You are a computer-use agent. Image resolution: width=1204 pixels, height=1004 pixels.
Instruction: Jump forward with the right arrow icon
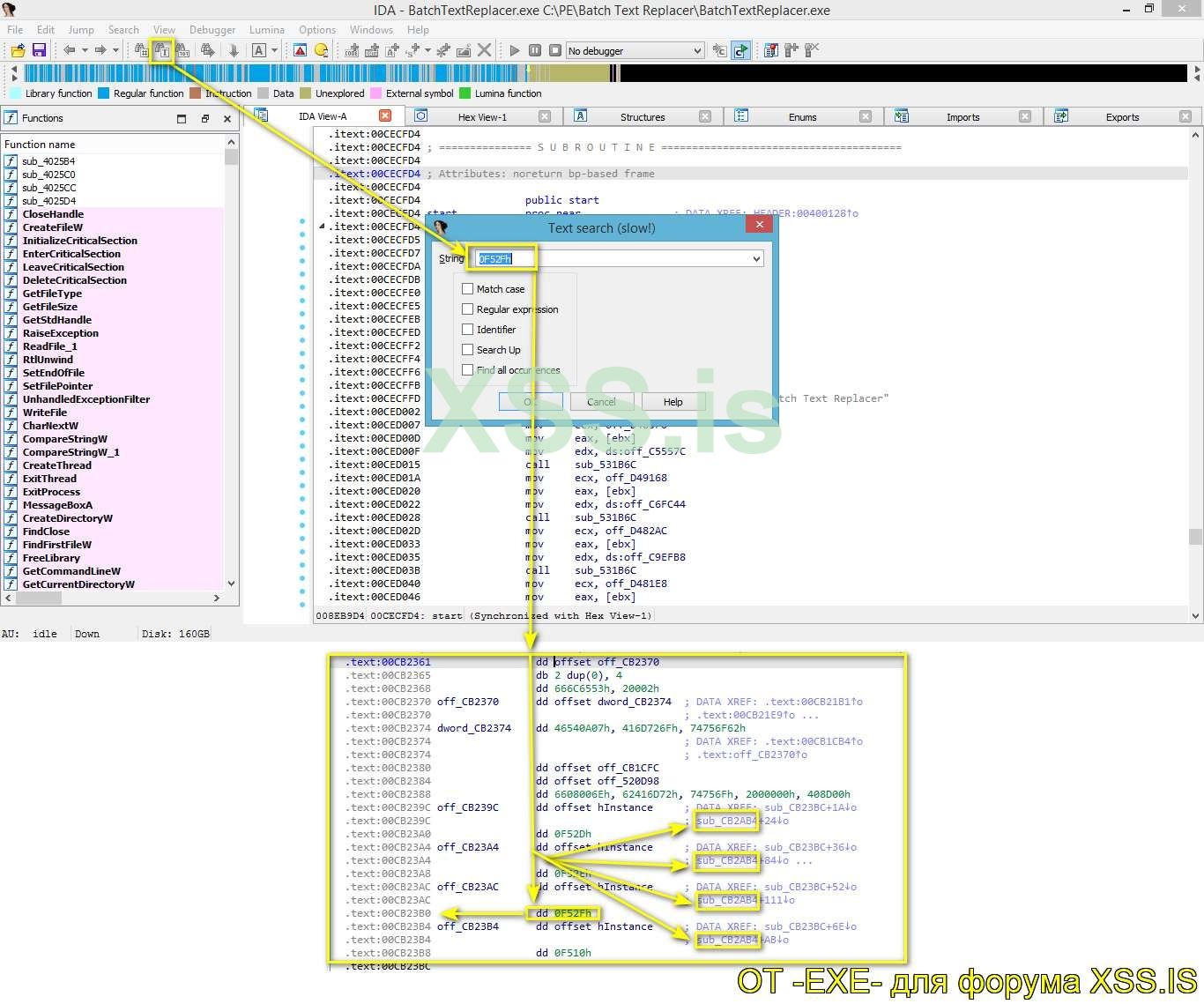[100, 50]
